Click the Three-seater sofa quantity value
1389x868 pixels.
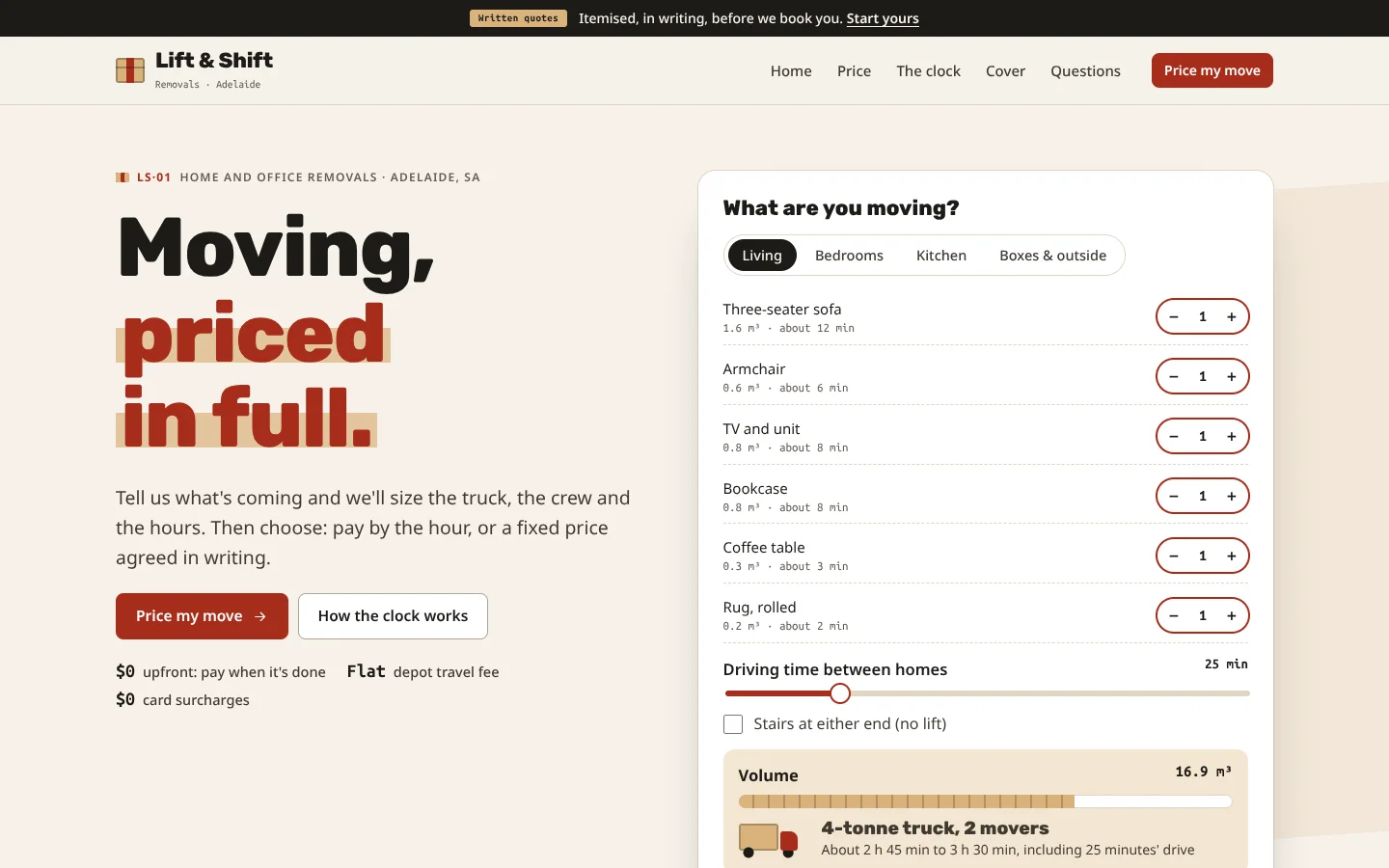click(1203, 316)
